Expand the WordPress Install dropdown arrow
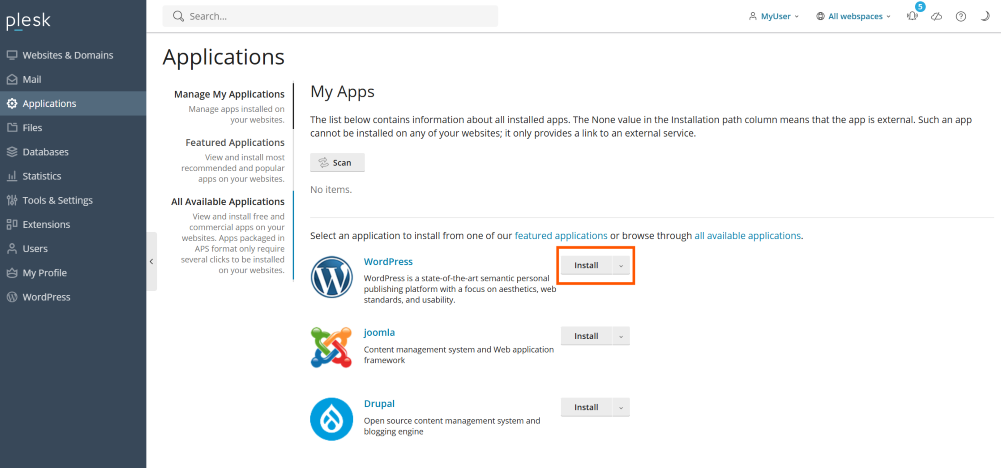Viewport: 1001px width, 468px height. tap(621, 266)
